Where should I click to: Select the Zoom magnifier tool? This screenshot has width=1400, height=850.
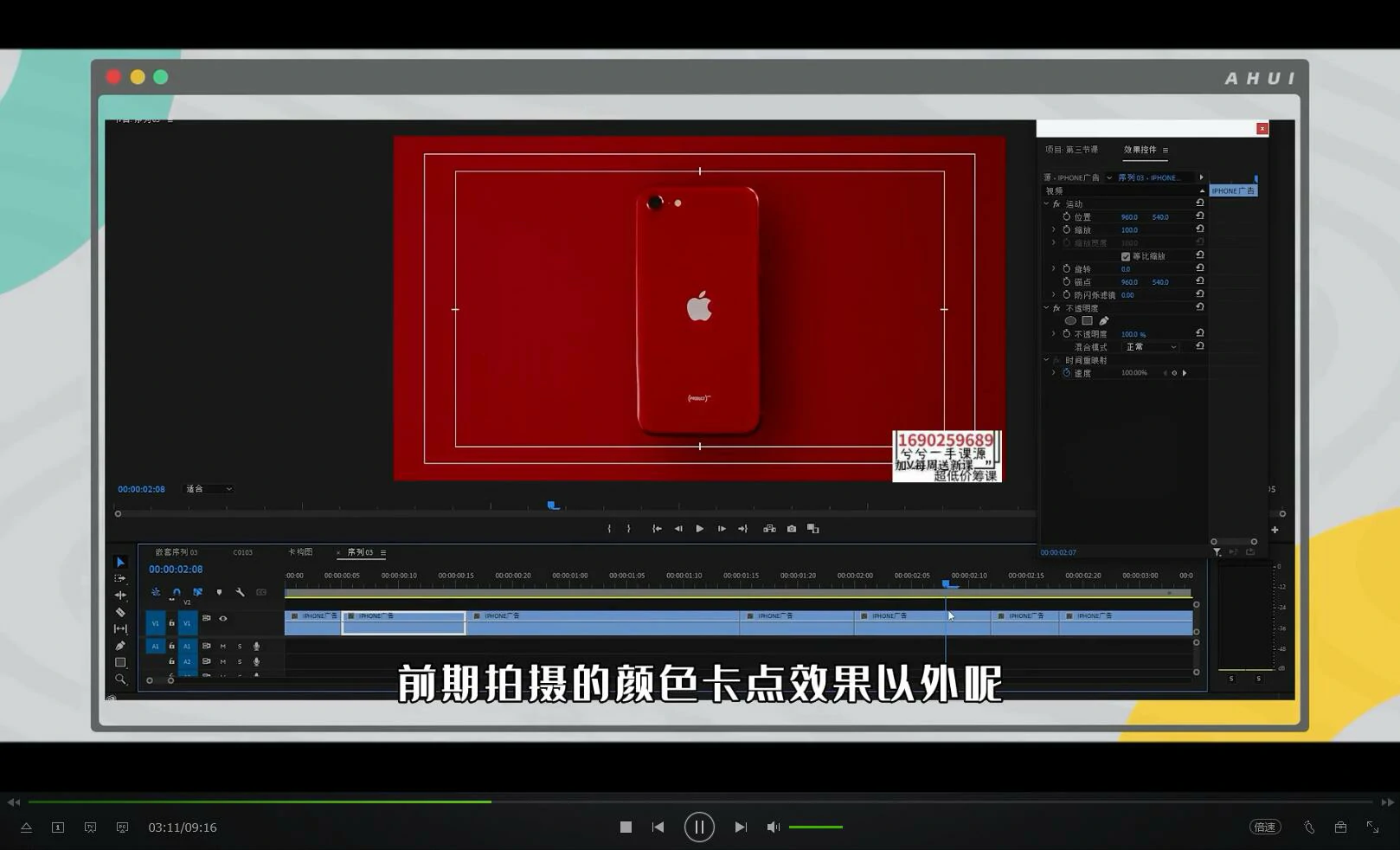coord(120,679)
